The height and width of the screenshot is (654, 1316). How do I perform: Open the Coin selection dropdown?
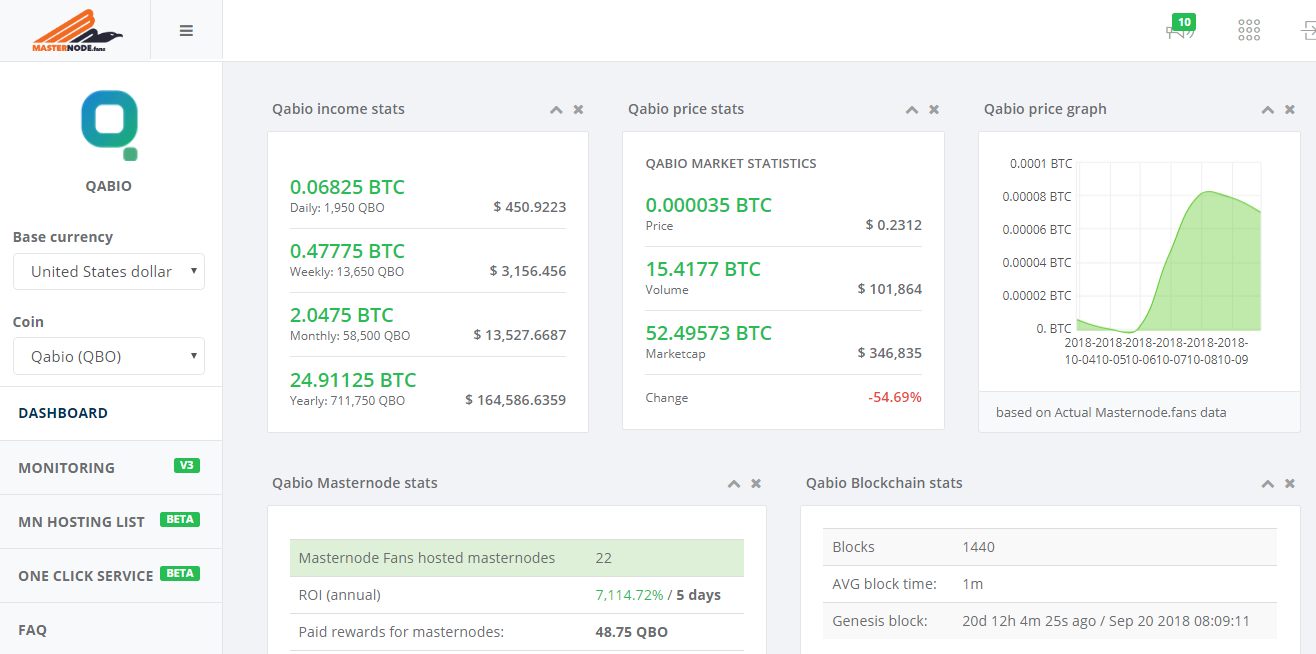coord(109,356)
